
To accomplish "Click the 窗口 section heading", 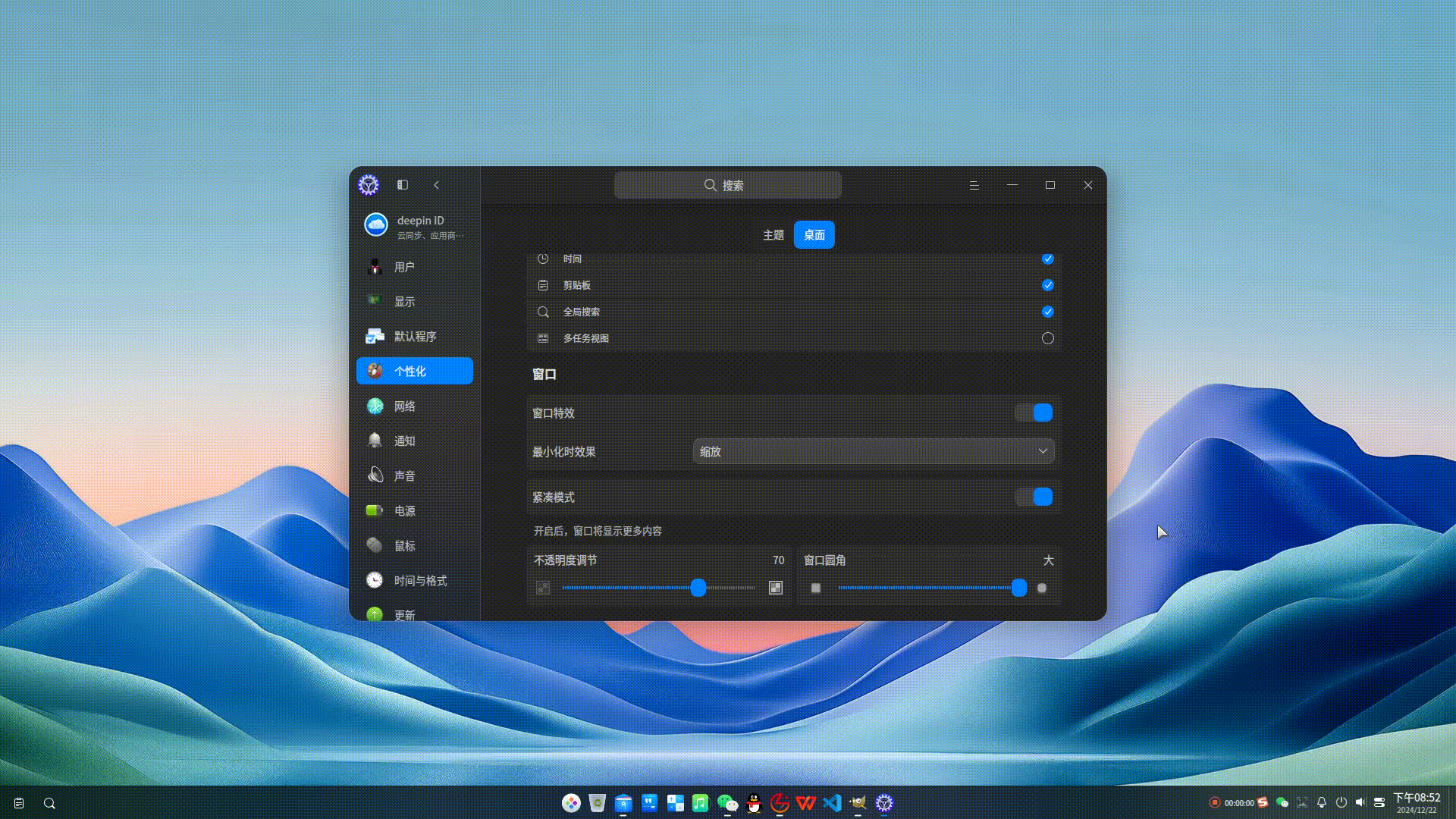I will coord(544,374).
